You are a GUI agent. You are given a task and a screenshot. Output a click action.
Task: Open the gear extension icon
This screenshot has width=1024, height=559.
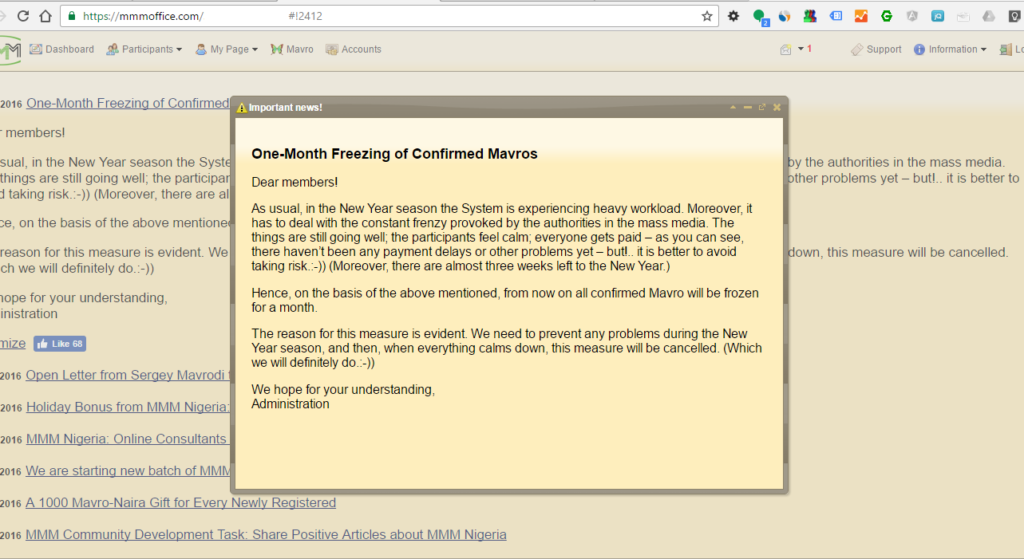click(733, 16)
